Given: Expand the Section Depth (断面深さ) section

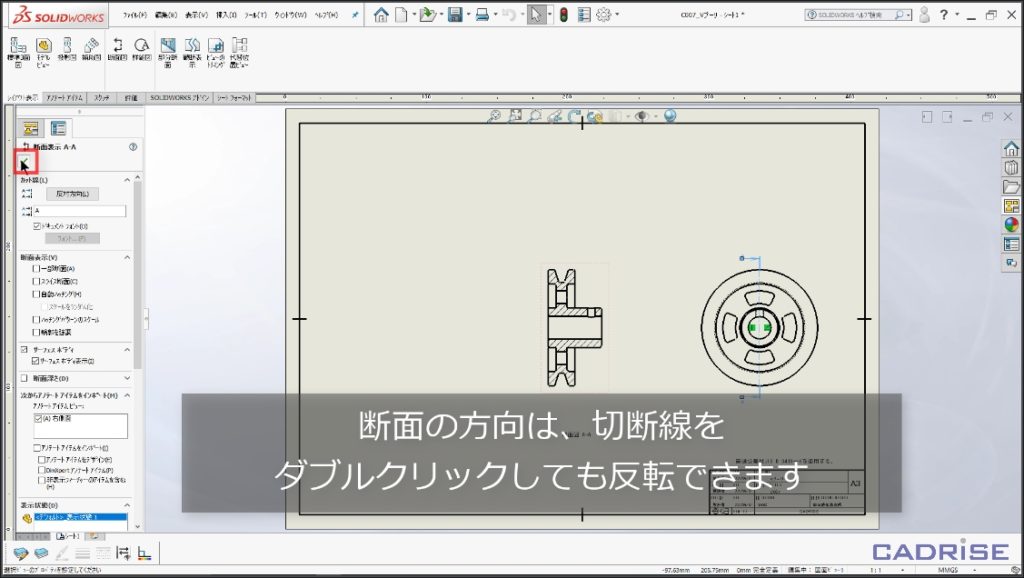Looking at the screenshot, I should (127, 379).
